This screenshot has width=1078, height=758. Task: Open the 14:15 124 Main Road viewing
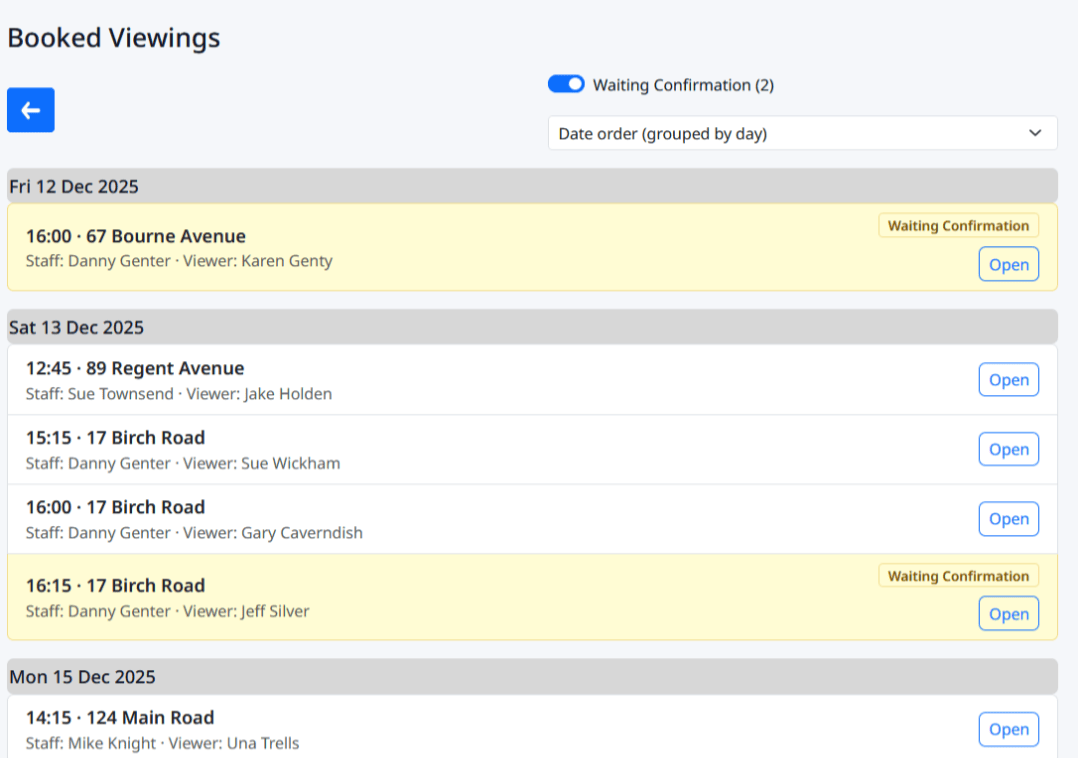pyautogui.click(x=1008, y=729)
